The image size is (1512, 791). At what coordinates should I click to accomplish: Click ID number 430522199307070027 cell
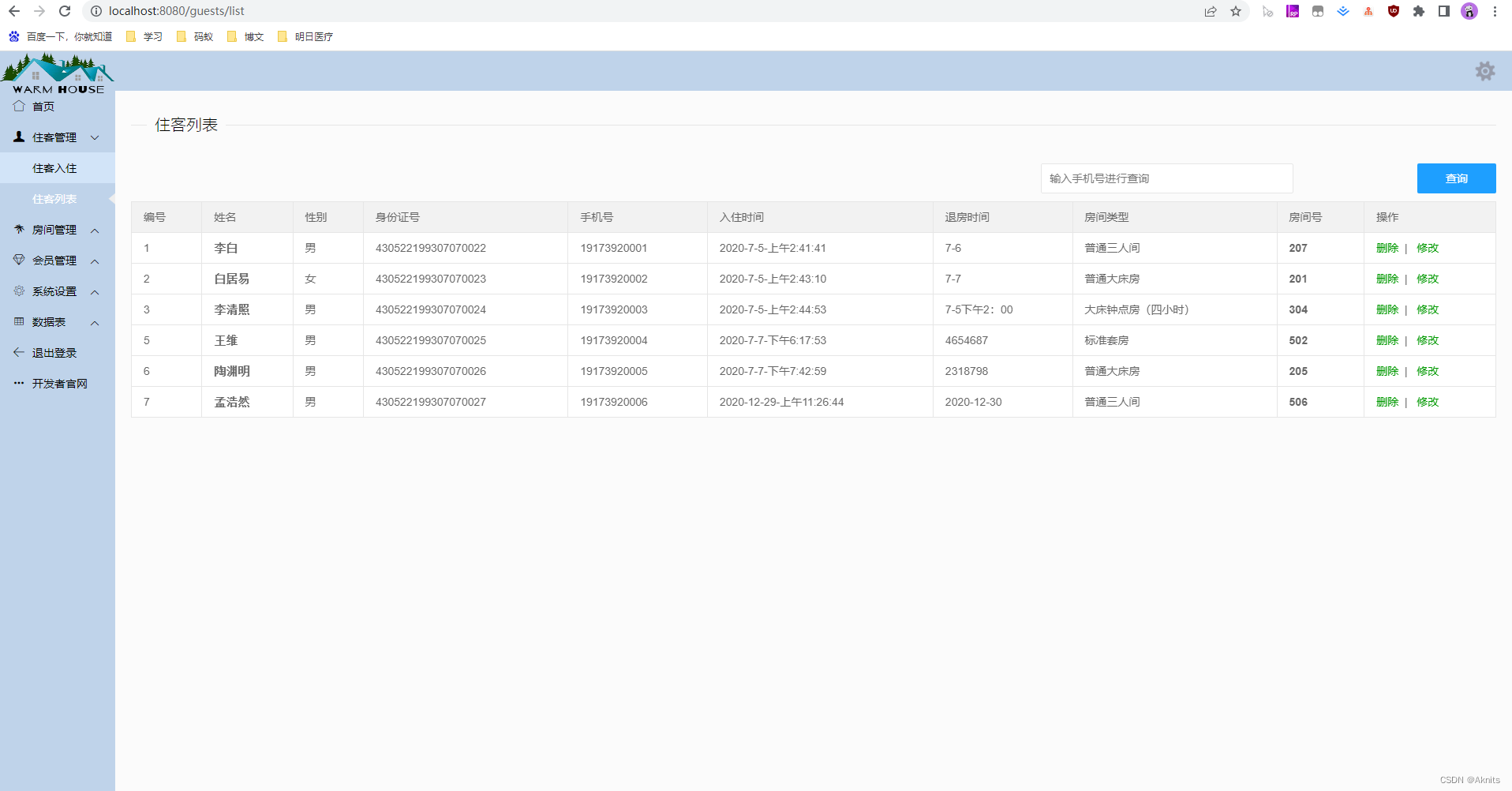[x=466, y=402]
